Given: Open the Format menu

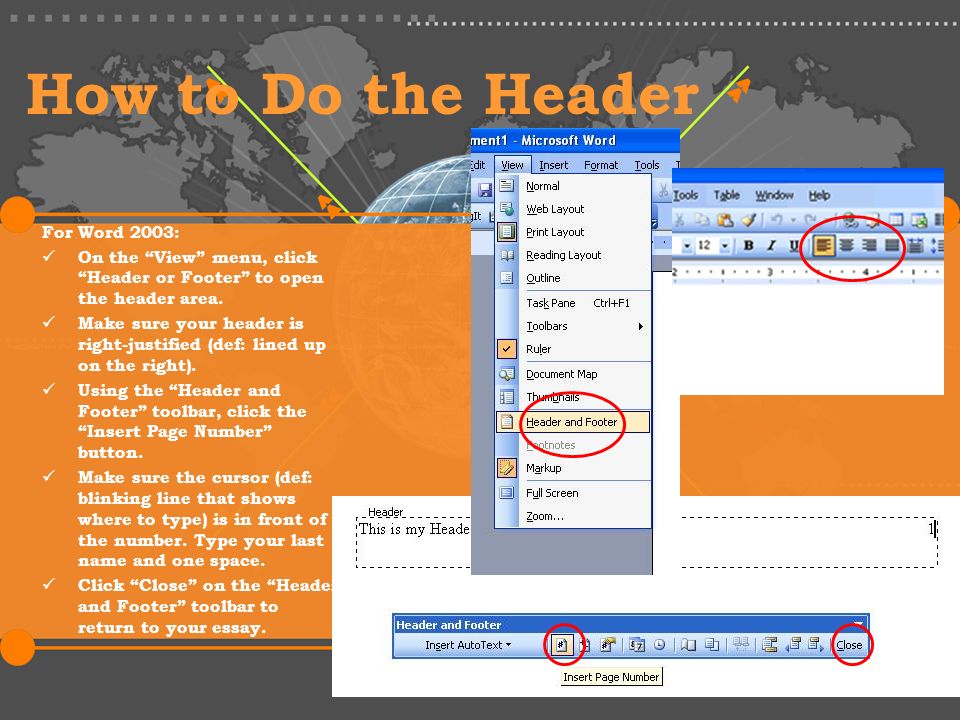Looking at the screenshot, I should point(601,165).
